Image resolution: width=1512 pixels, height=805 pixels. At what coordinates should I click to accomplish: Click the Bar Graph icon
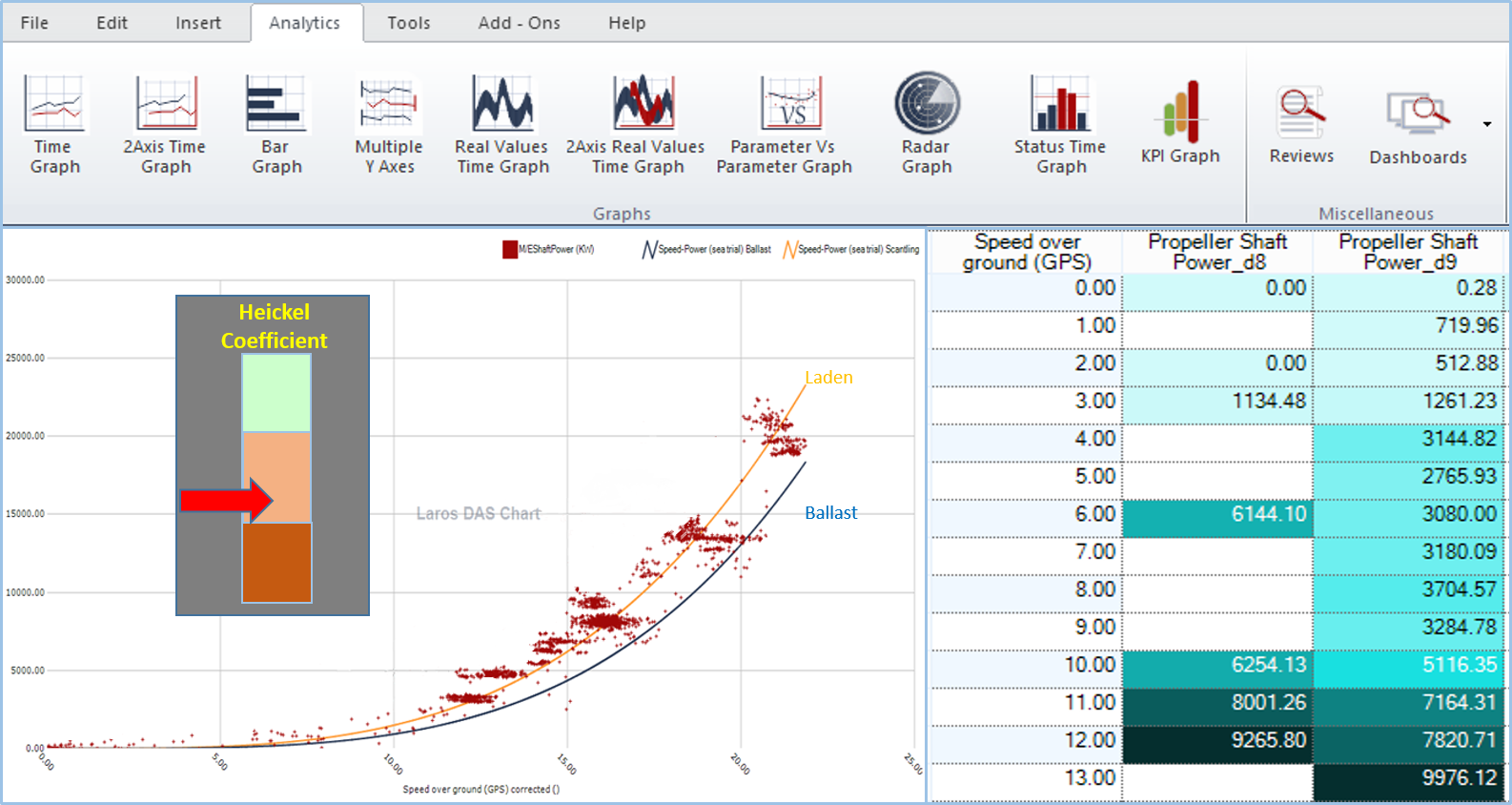[276, 124]
